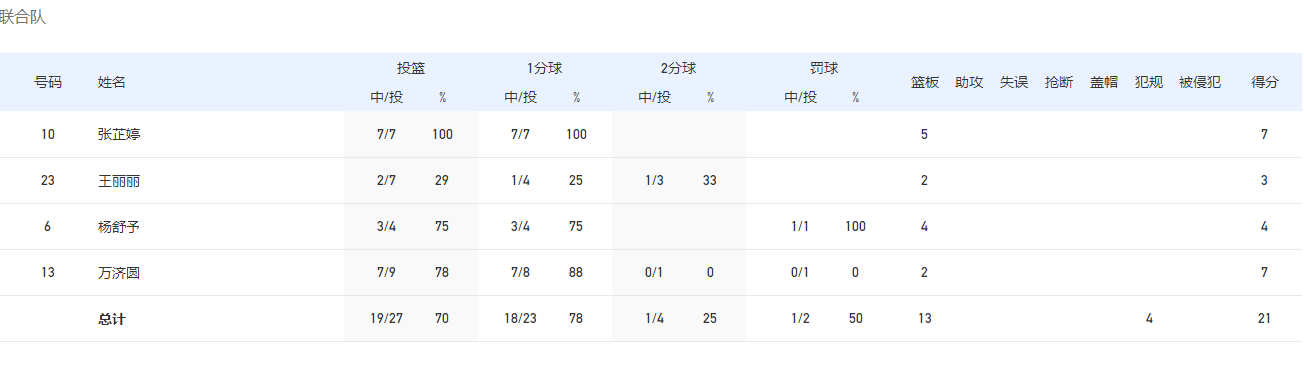Click total rebounds value 13
Viewport: 1304px width, 367px height.
pos(925,319)
